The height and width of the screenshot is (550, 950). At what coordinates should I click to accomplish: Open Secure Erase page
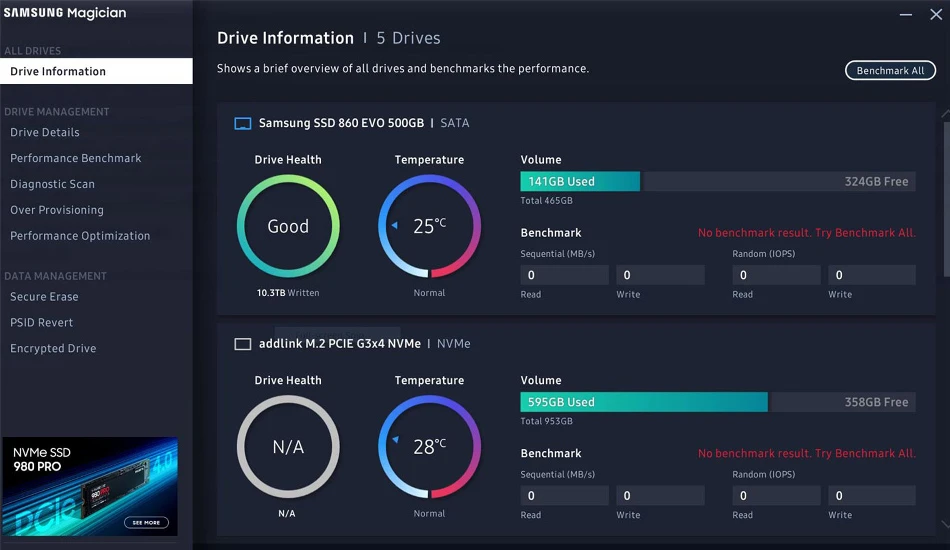[44, 297]
